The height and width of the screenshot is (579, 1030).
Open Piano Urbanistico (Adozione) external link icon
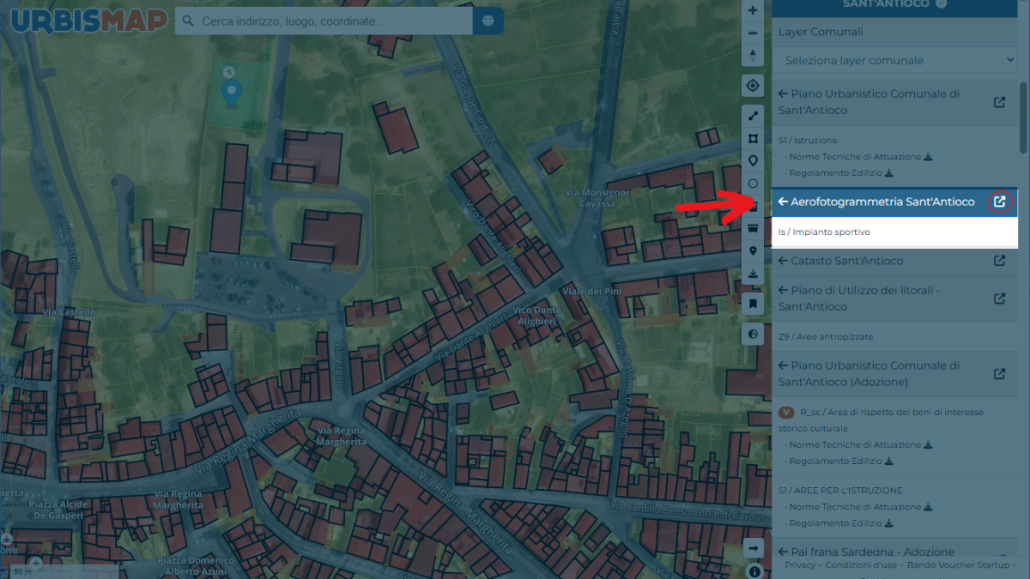999,374
